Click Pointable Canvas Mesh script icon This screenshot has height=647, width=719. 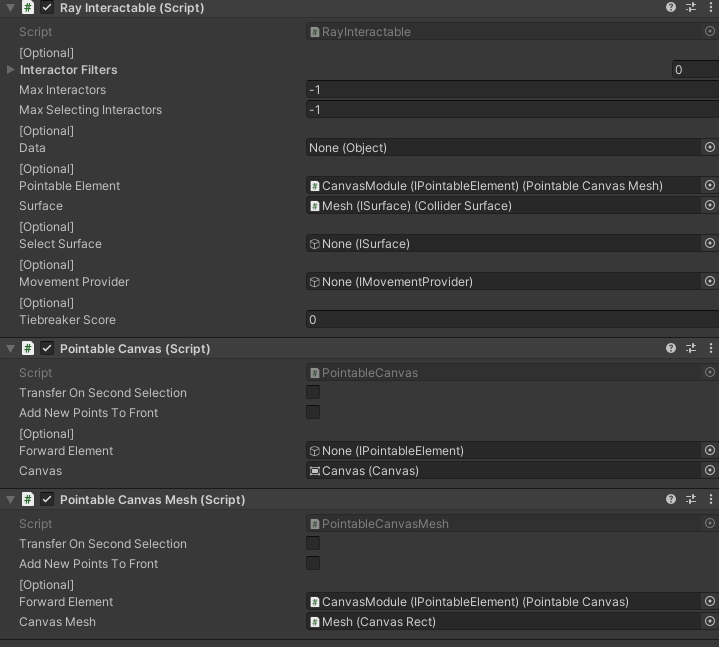click(28, 499)
